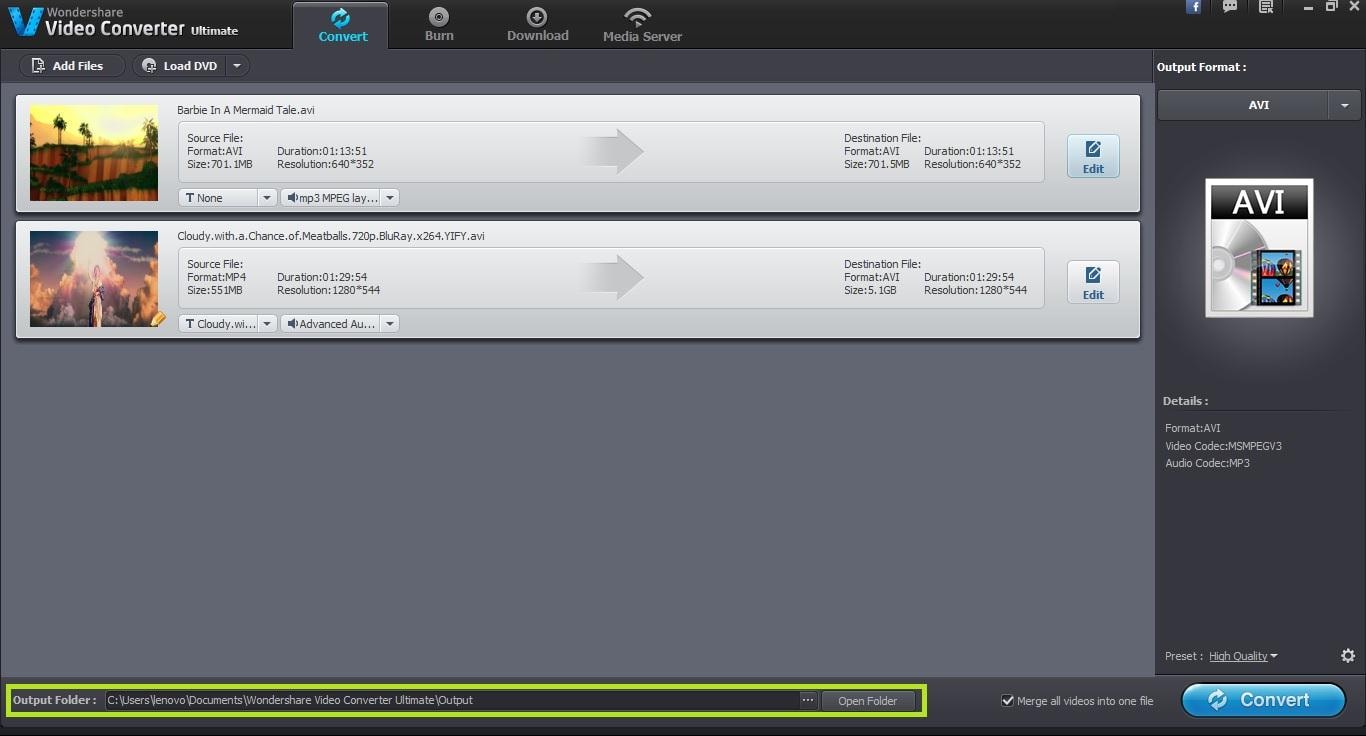Select the Barbie In A Mermaid Tale thumbnail
This screenshot has height=736, width=1366.
click(x=94, y=153)
